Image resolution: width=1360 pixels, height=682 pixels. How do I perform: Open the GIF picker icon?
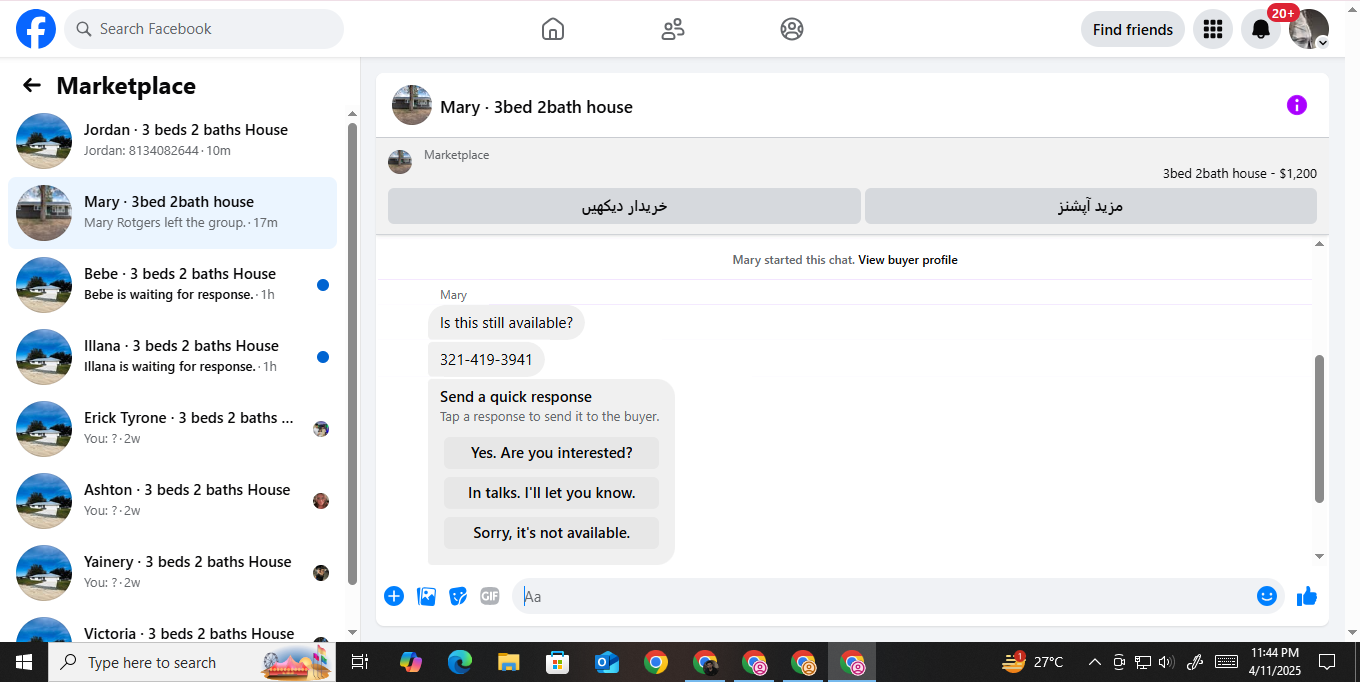(490, 596)
